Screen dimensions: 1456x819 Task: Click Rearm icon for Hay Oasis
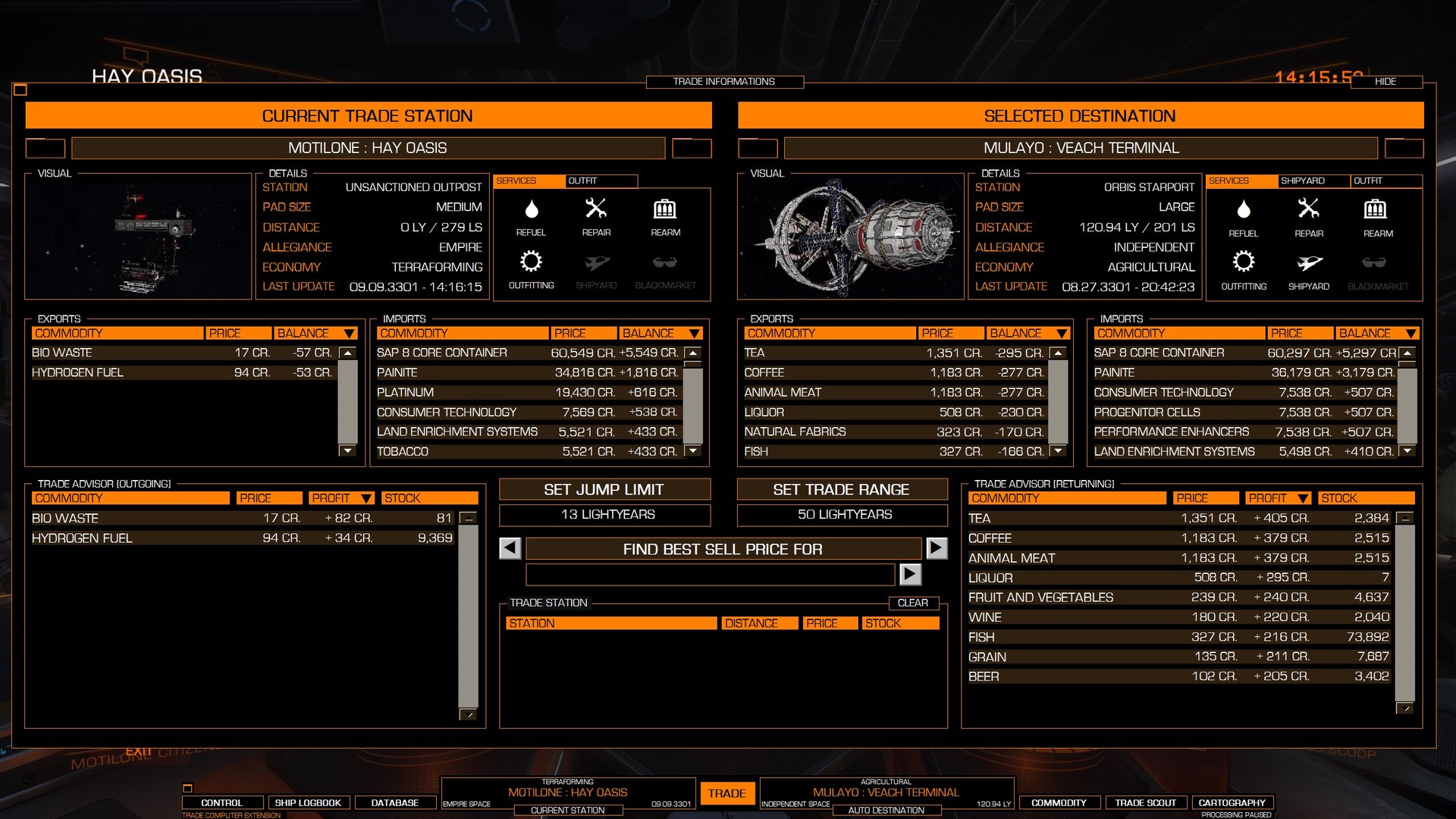click(665, 209)
